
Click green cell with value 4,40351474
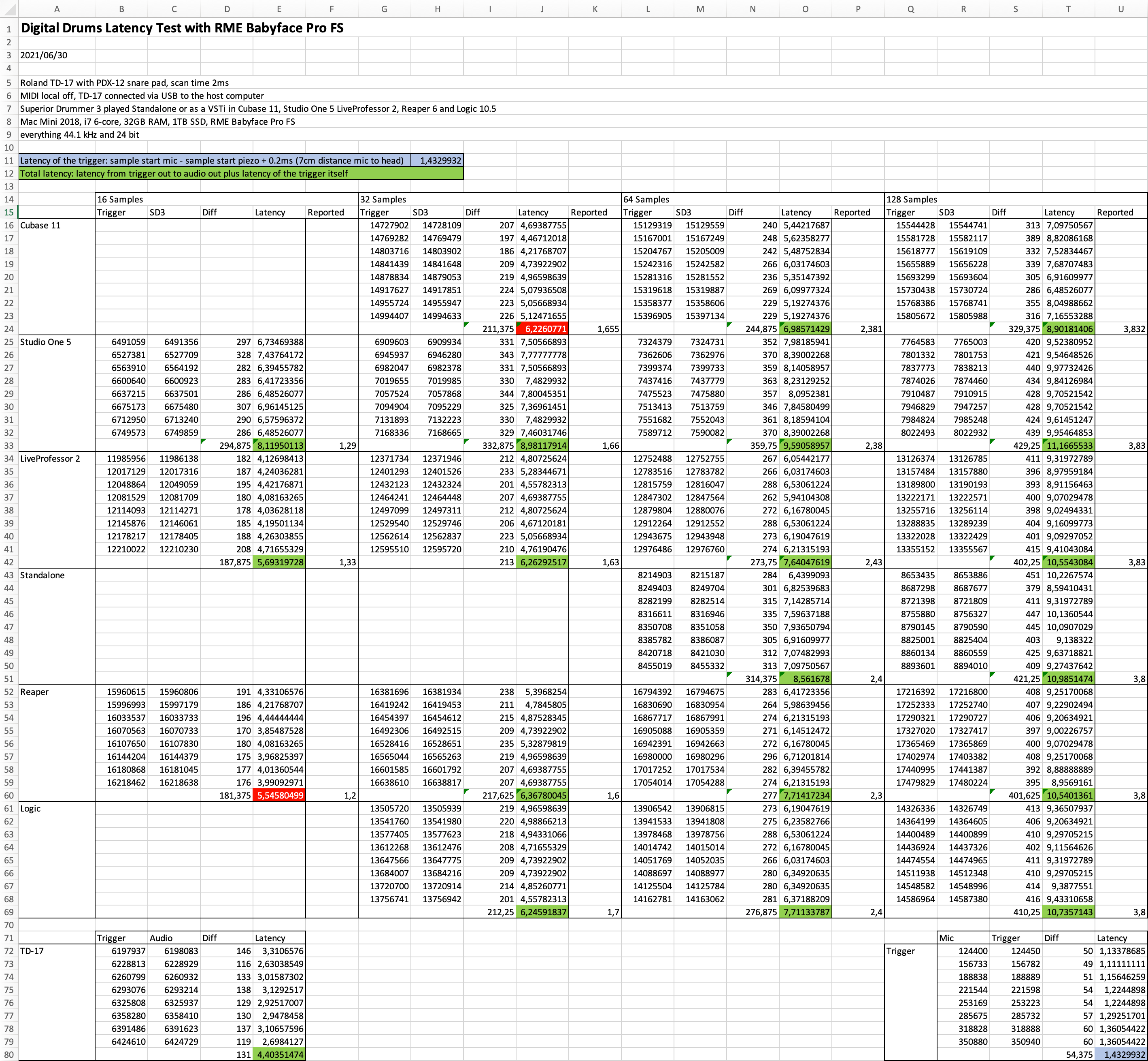click(x=279, y=1055)
